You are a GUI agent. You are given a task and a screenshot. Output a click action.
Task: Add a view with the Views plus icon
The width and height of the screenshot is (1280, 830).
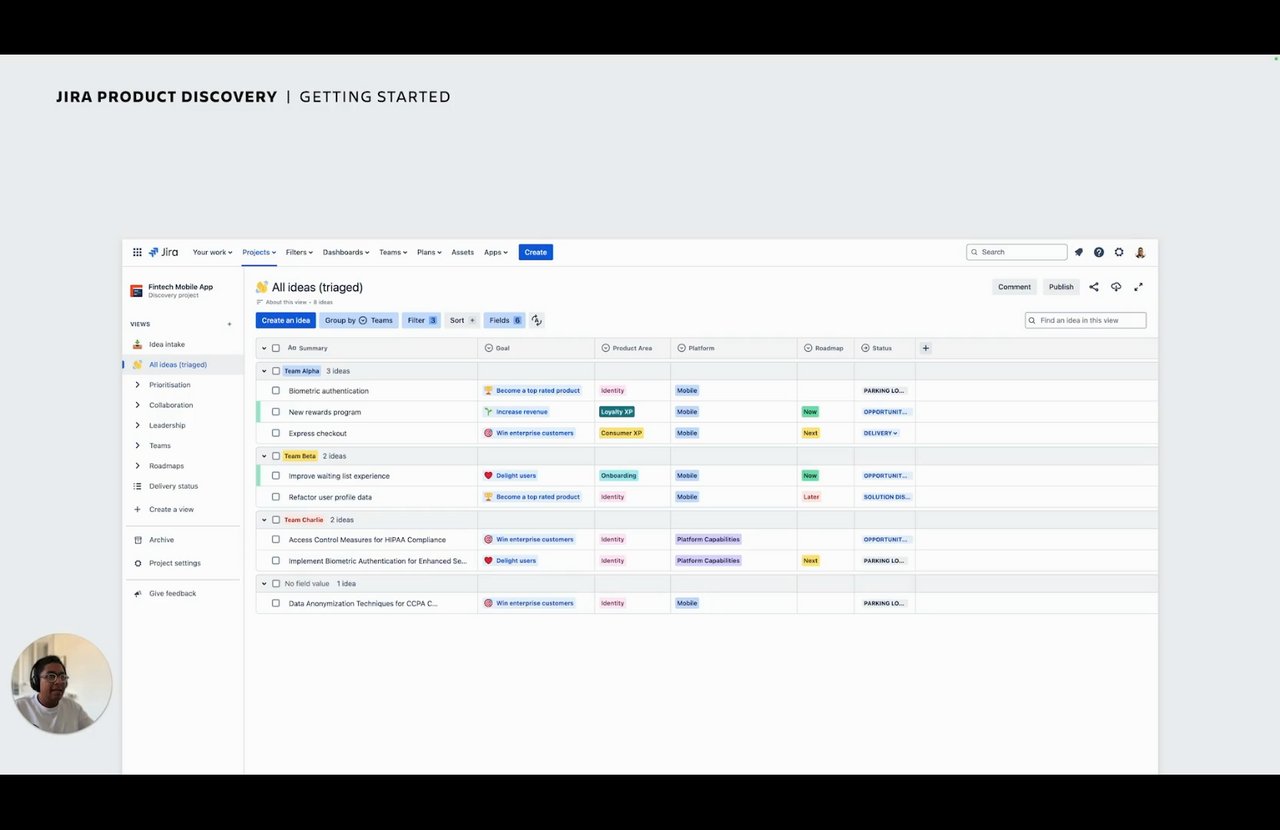click(x=229, y=324)
